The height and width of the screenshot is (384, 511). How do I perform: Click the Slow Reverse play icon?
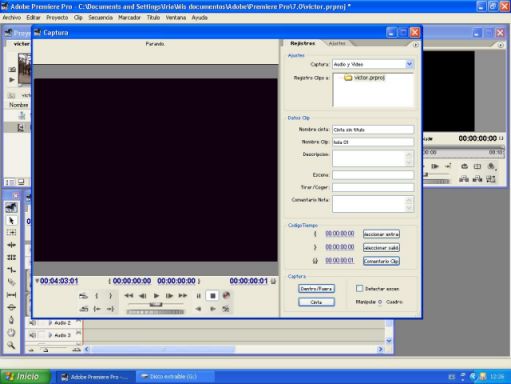click(x=199, y=309)
